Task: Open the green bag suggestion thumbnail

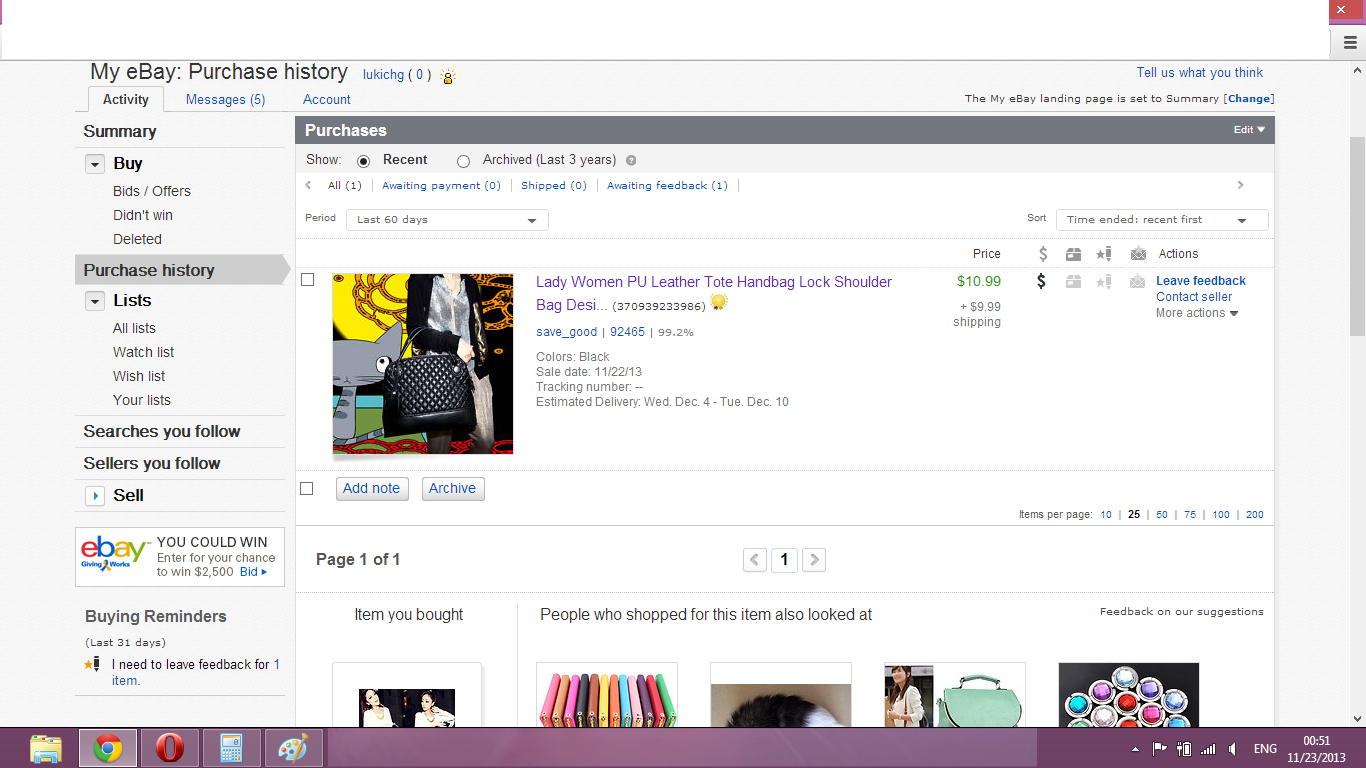Action: click(x=955, y=695)
